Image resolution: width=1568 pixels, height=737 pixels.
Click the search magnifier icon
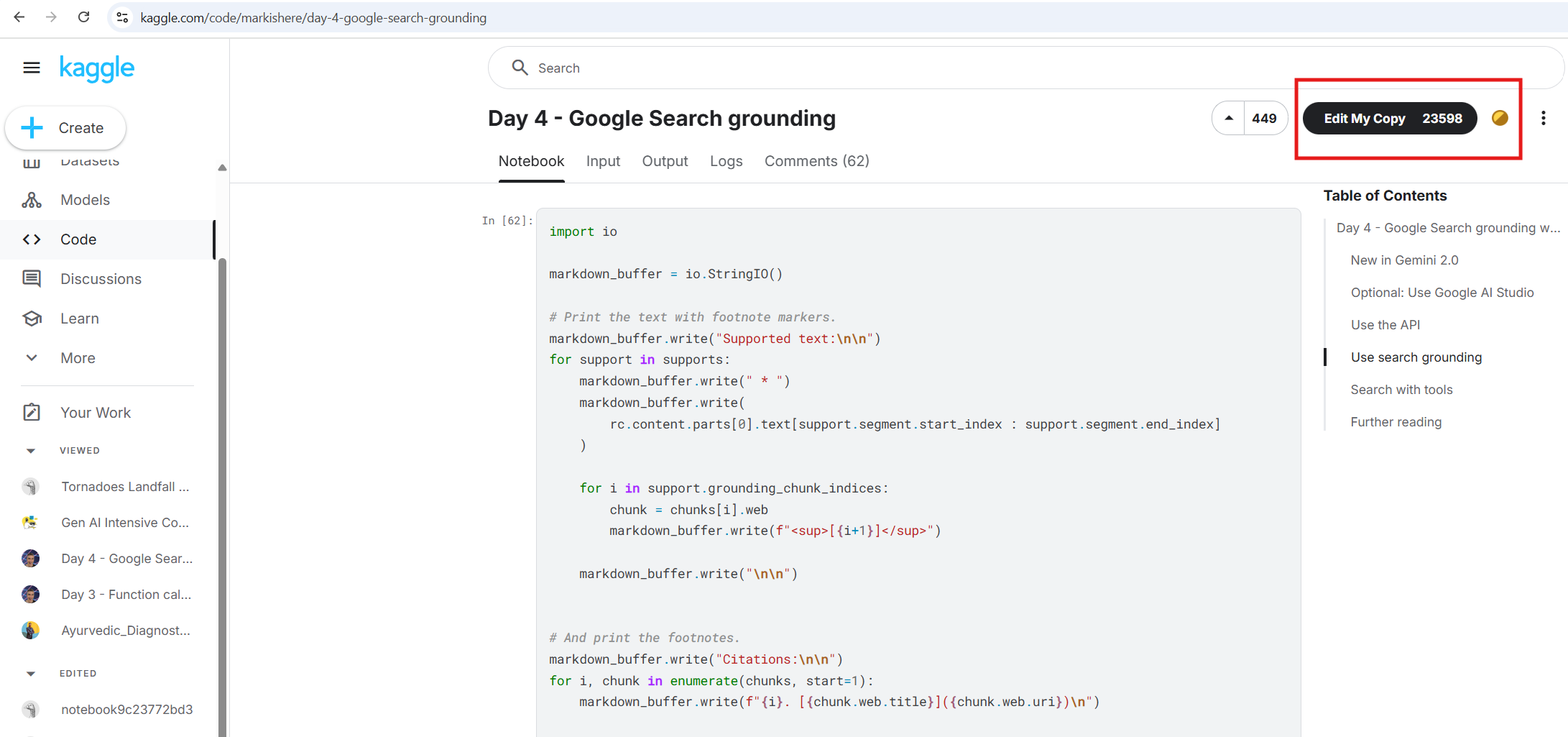point(520,68)
